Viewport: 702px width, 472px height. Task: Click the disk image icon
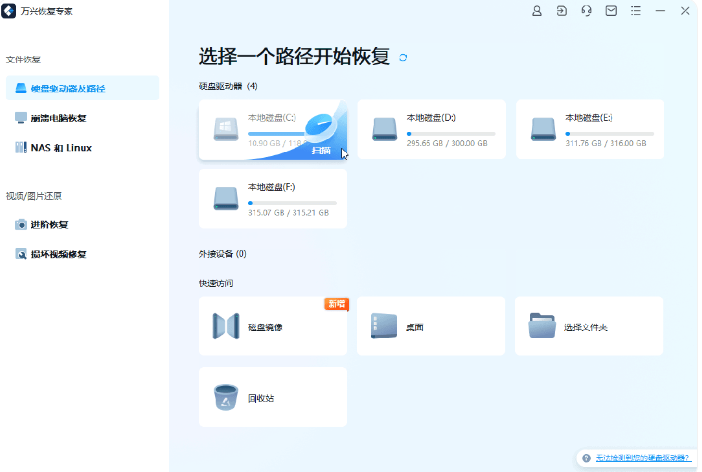226,326
